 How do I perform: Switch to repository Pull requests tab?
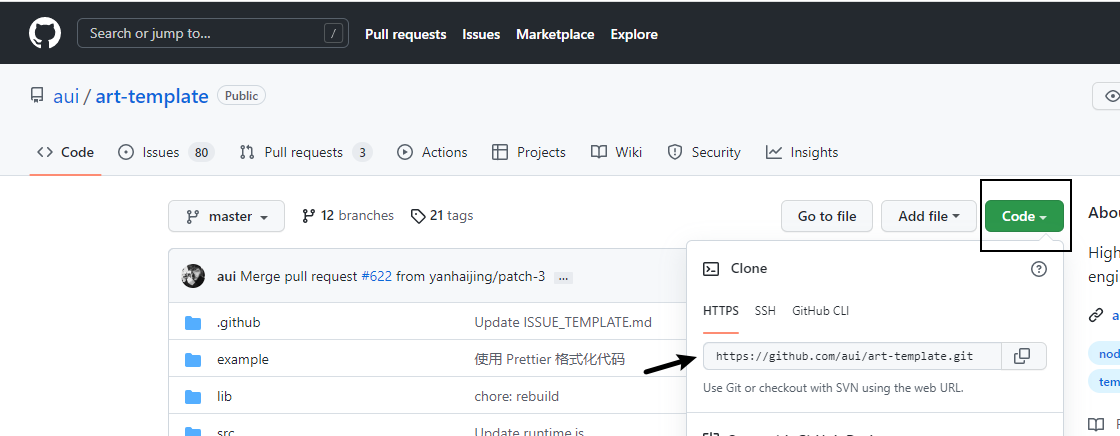305,152
